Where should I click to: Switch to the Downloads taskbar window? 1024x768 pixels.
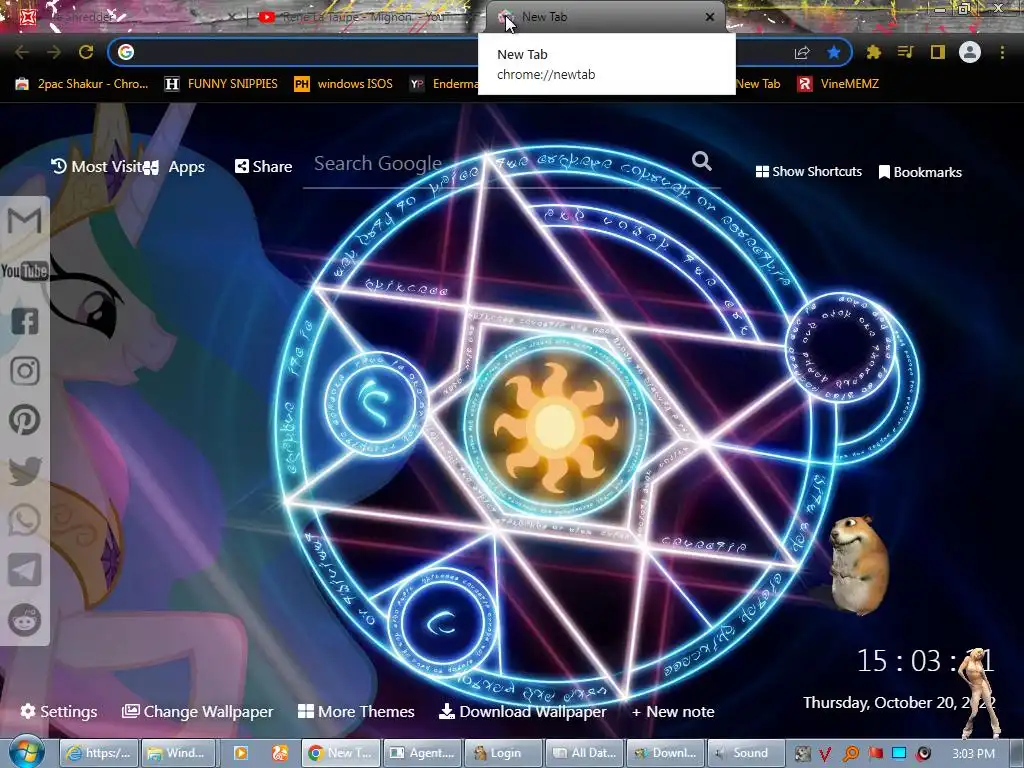pyautogui.click(x=665, y=753)
